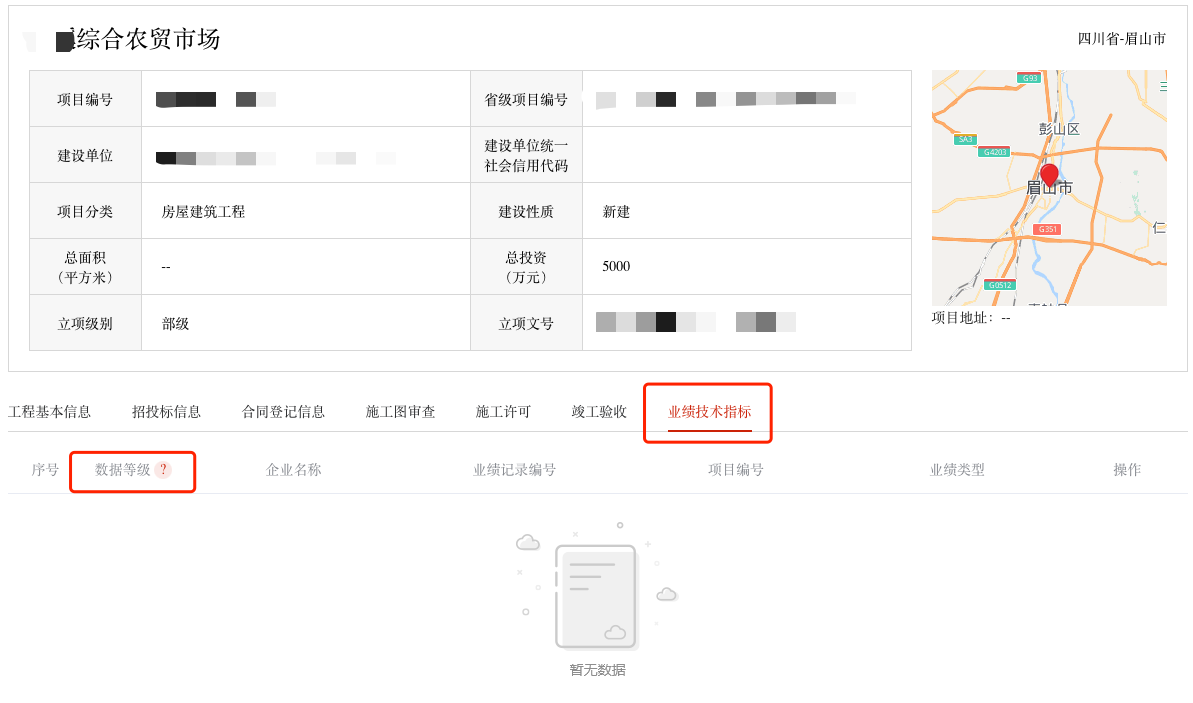Screen dimensions: 1193x703
Task: Open the 施工图审查 tab
Action: click(400, 412)
